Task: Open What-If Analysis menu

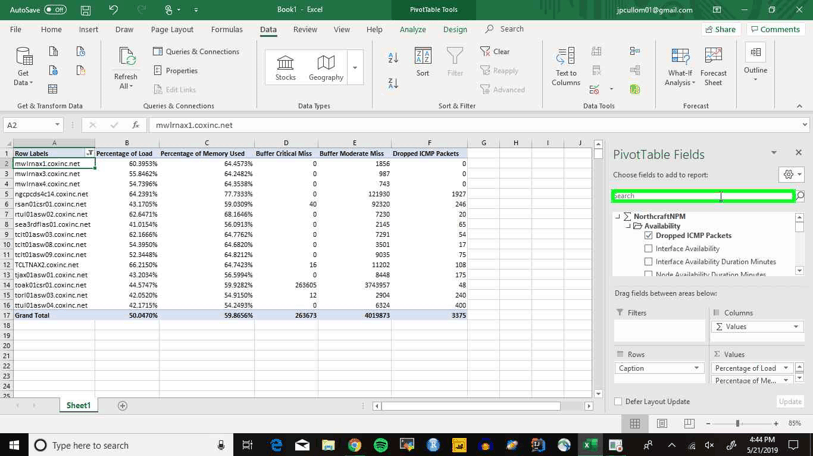Action: click(x=680, y=67)
